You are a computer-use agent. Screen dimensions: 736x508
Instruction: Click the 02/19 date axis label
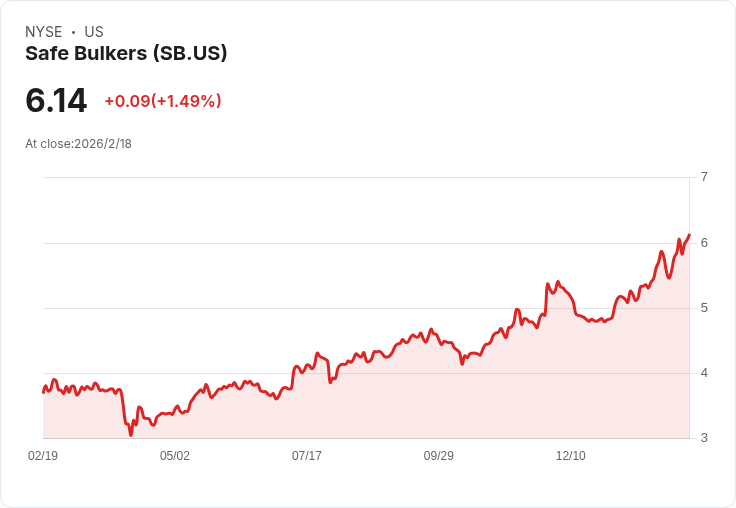[x=43, y=456]
